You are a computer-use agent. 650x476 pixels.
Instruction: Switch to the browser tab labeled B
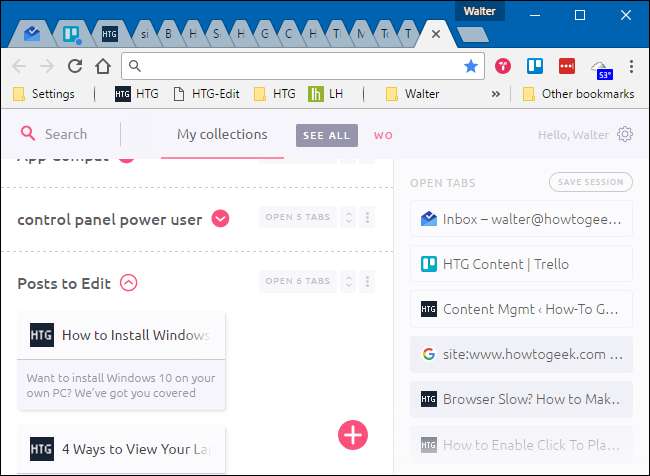coord(168,34)
